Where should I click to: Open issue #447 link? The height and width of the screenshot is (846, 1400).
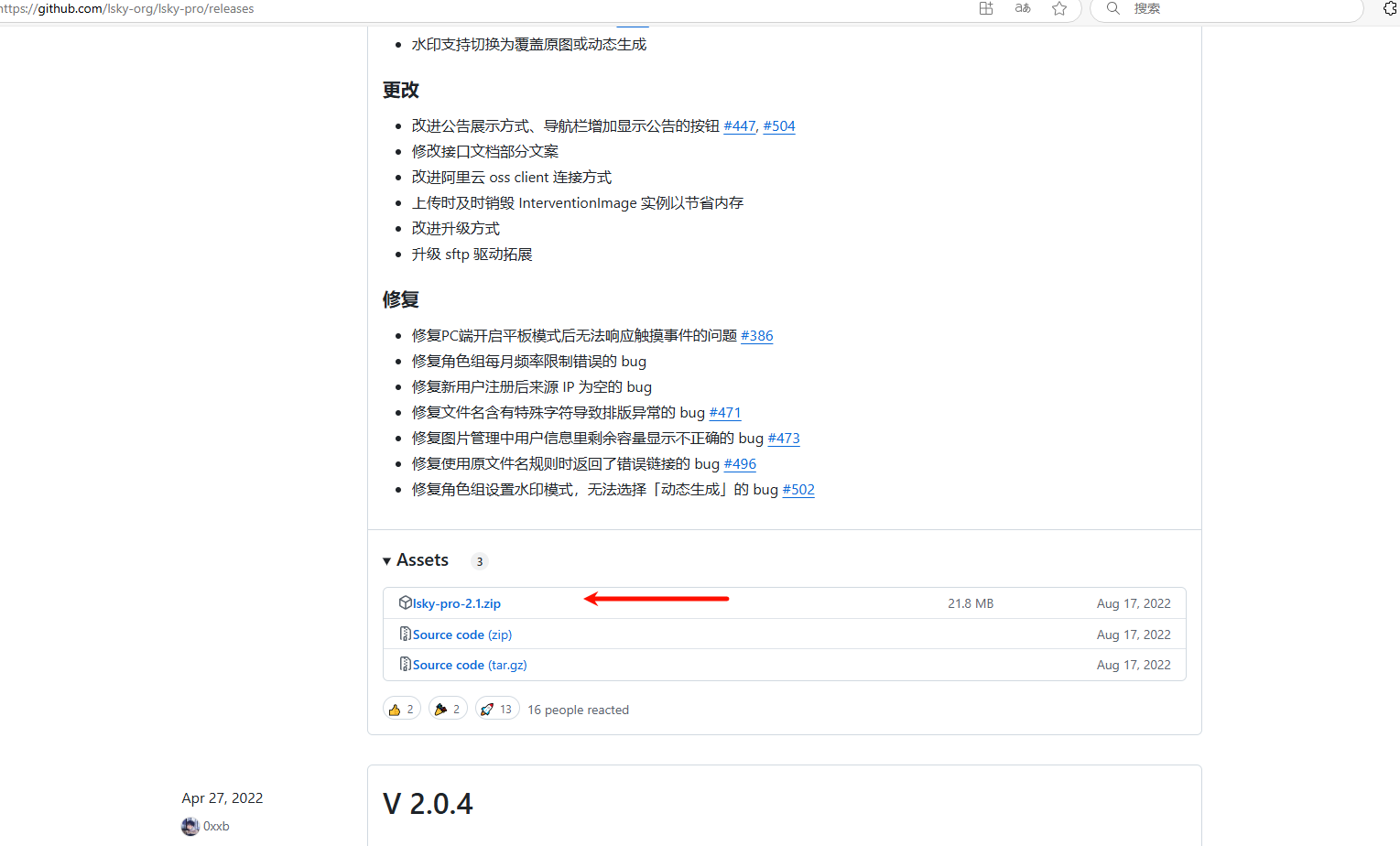coord(739,126)
